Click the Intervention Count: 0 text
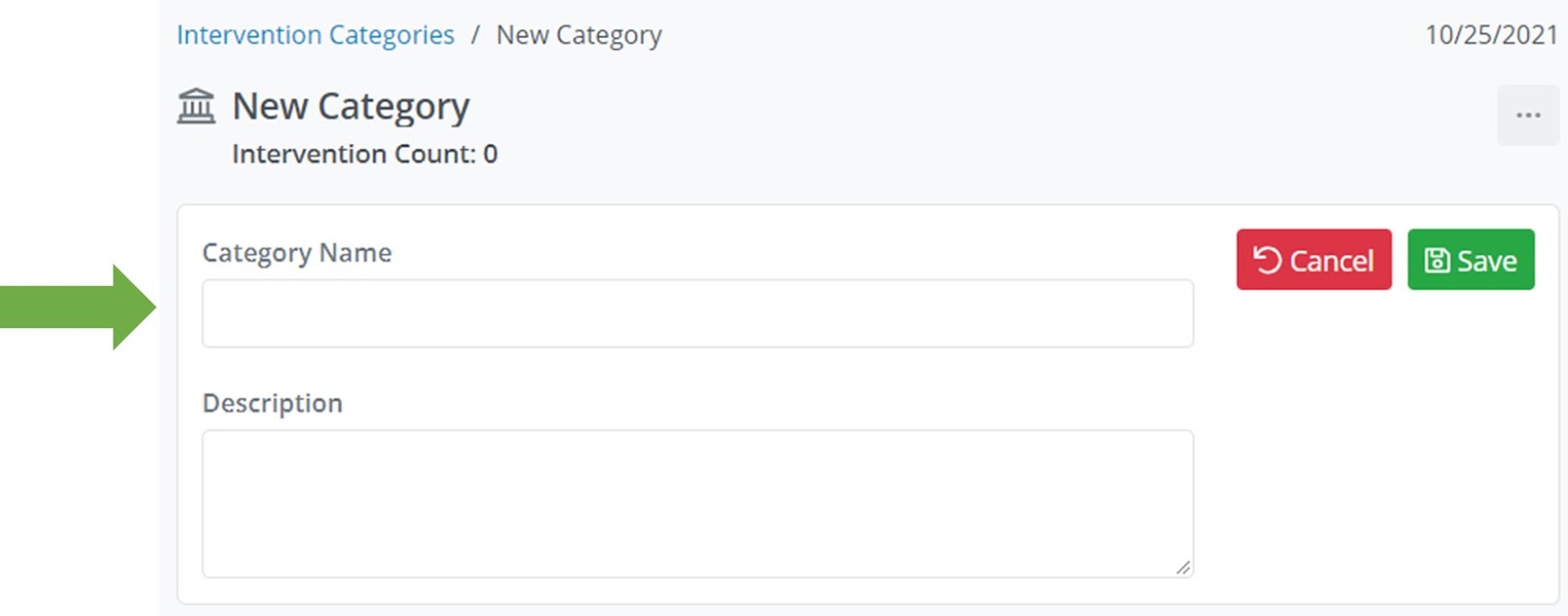The height and width of the screenshot is (616, 1568). (x=364, y=154)
